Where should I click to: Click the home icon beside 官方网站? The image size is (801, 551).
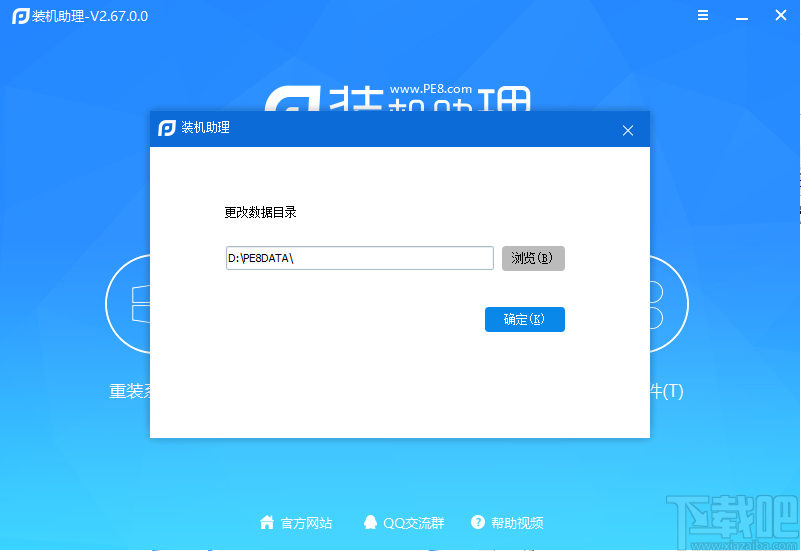click(267, 522)
